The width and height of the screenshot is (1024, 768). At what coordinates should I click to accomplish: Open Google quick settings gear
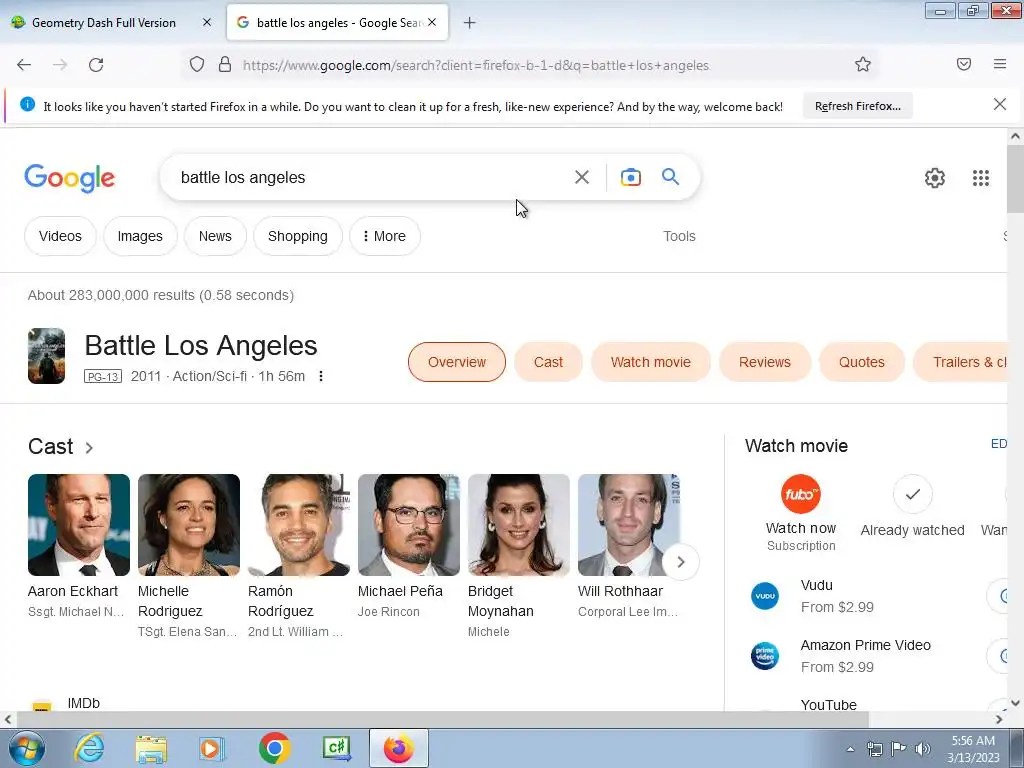point(935,178)
